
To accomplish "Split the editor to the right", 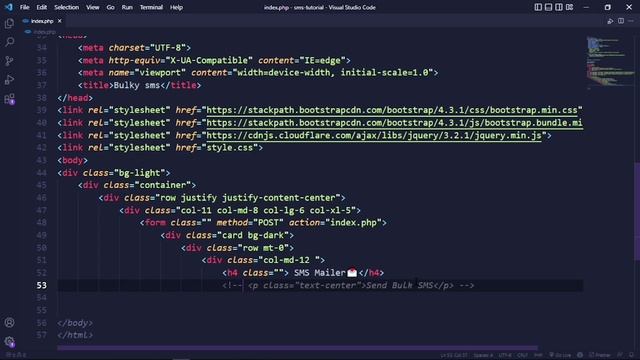I will pyautogui.click(x=621, y=21).
